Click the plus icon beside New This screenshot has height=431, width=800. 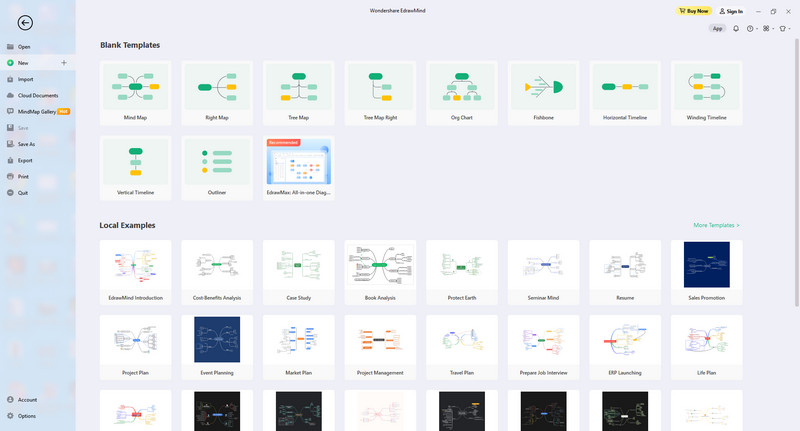[x=64, y=63]
